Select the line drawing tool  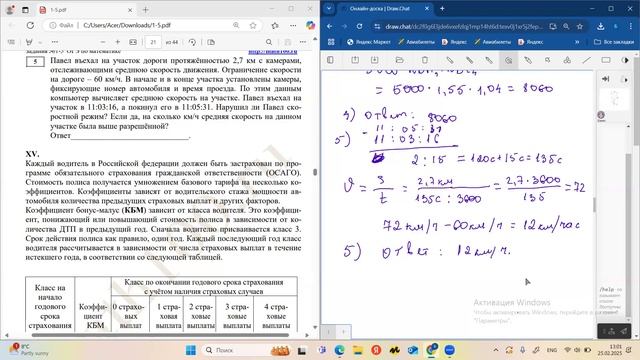587,60
